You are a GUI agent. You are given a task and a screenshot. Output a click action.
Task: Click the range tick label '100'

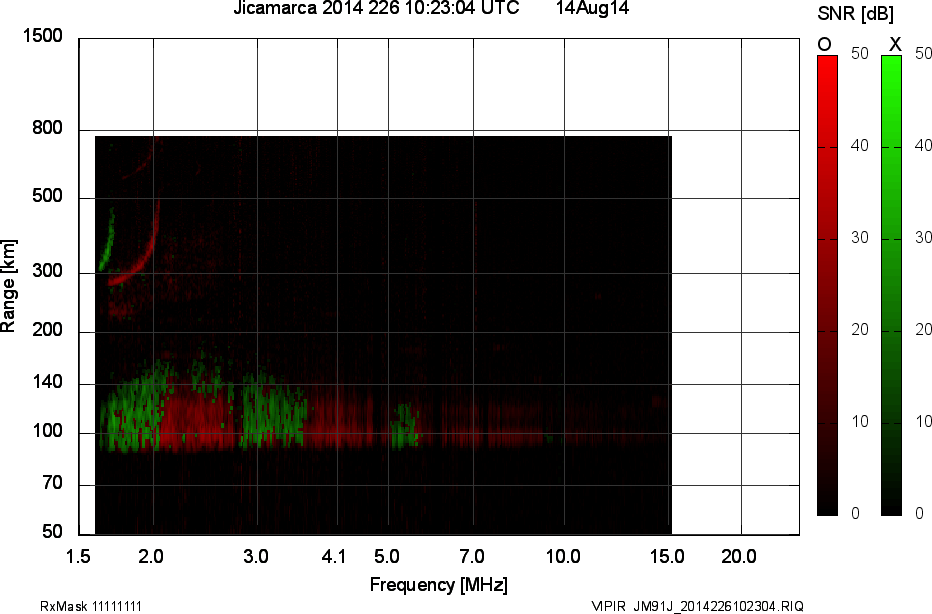pyautogui.click(x=47, y=431)
